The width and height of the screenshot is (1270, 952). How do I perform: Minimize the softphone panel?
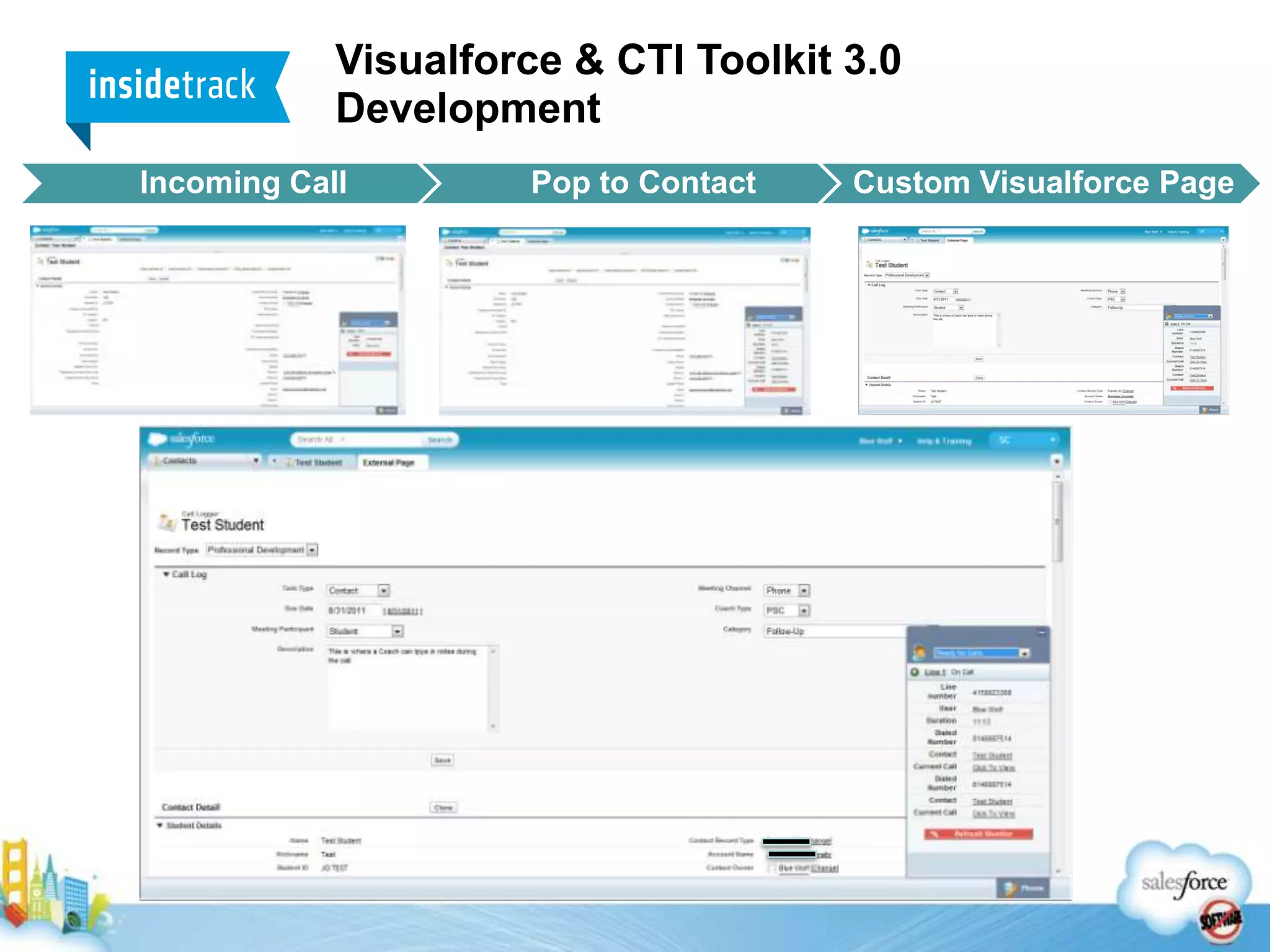coord(1042,633)
